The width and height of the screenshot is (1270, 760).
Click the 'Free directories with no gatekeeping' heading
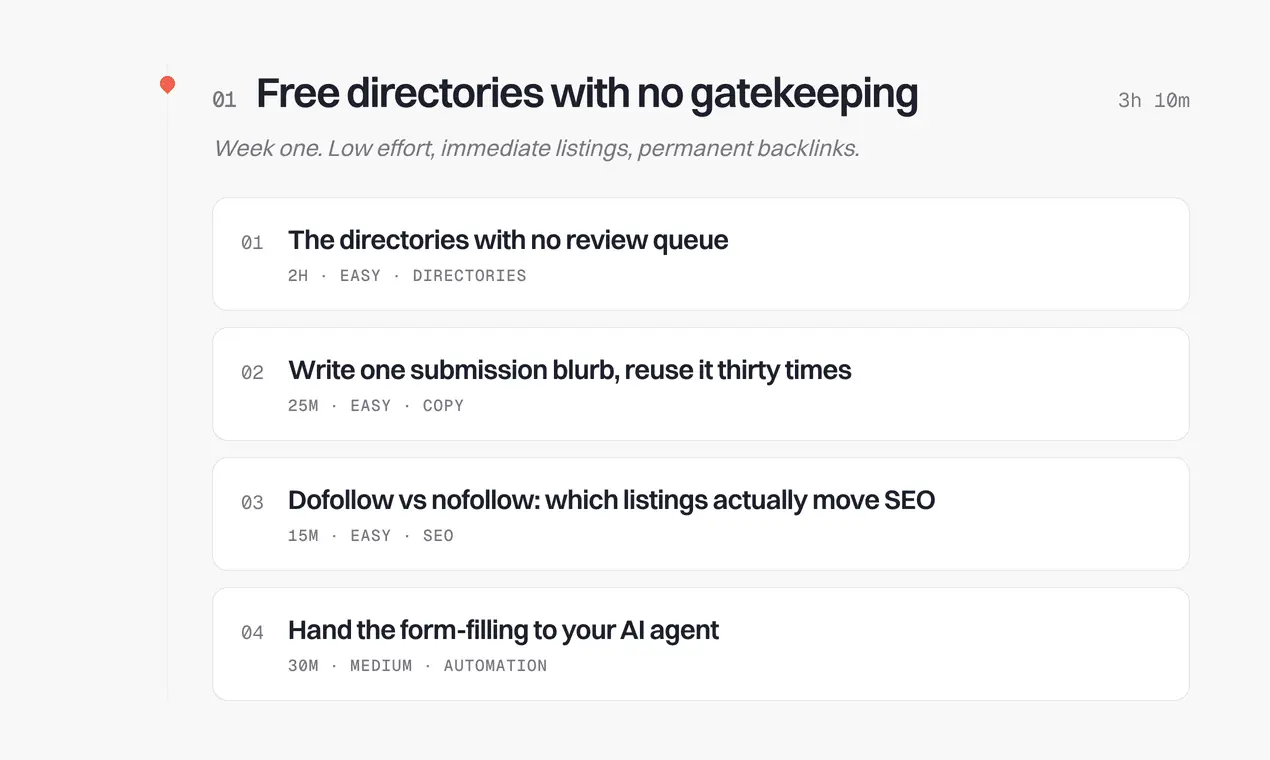coord(587,94)
